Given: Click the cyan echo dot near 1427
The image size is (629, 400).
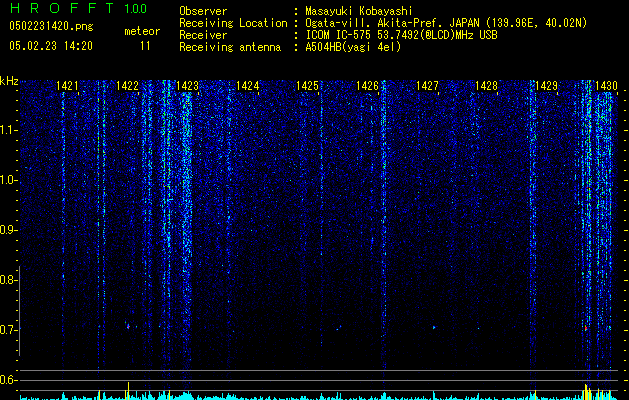Looking at the screenshot, I should (434, 327).
